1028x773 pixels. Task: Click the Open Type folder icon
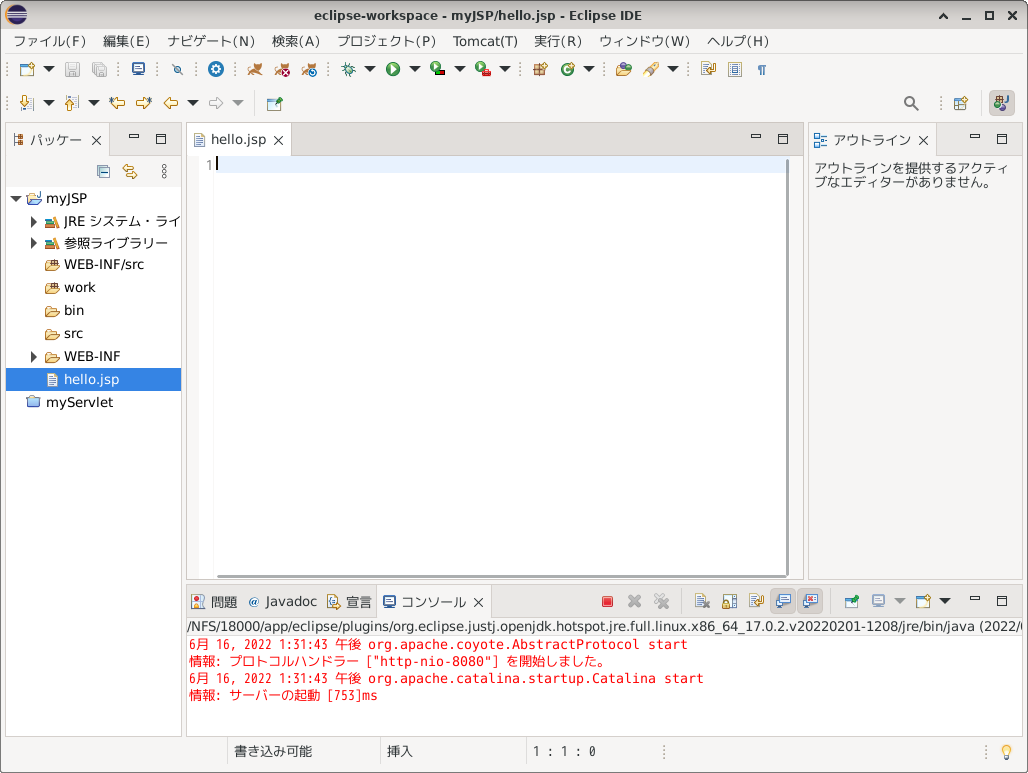coord(623,69)
